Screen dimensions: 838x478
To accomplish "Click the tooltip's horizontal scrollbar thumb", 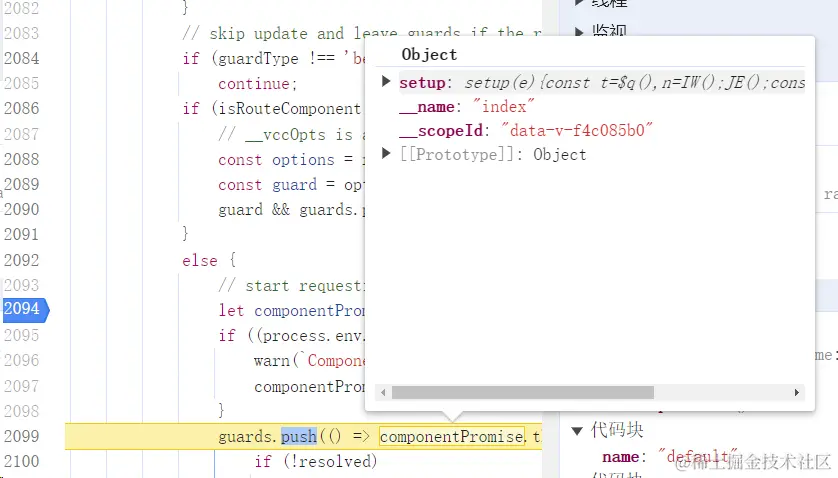I will click(523, 392).
